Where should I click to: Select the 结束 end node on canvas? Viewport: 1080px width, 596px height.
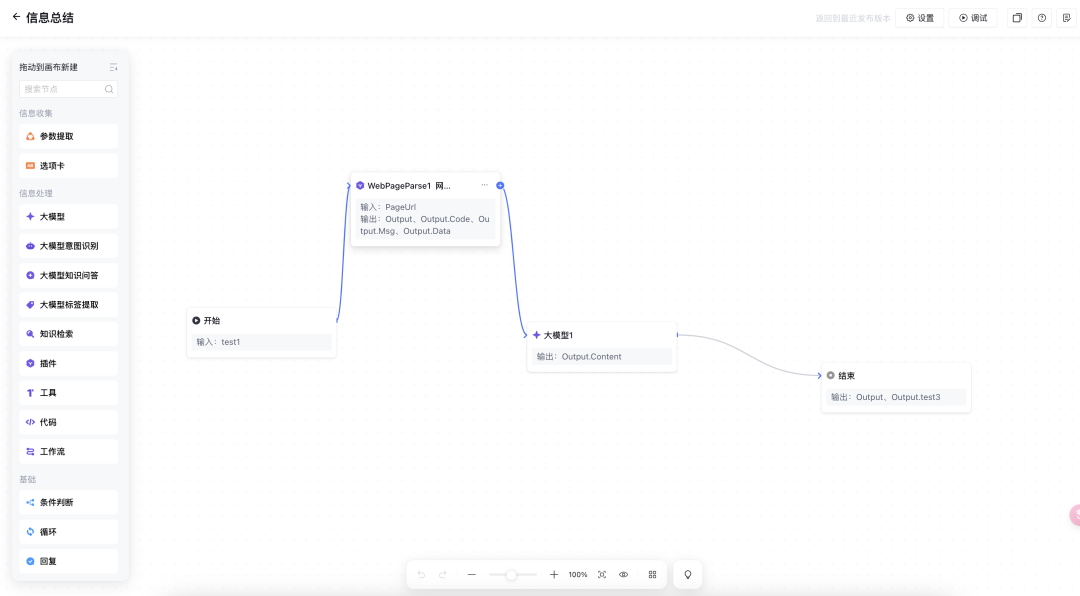(x=895, y=376)
